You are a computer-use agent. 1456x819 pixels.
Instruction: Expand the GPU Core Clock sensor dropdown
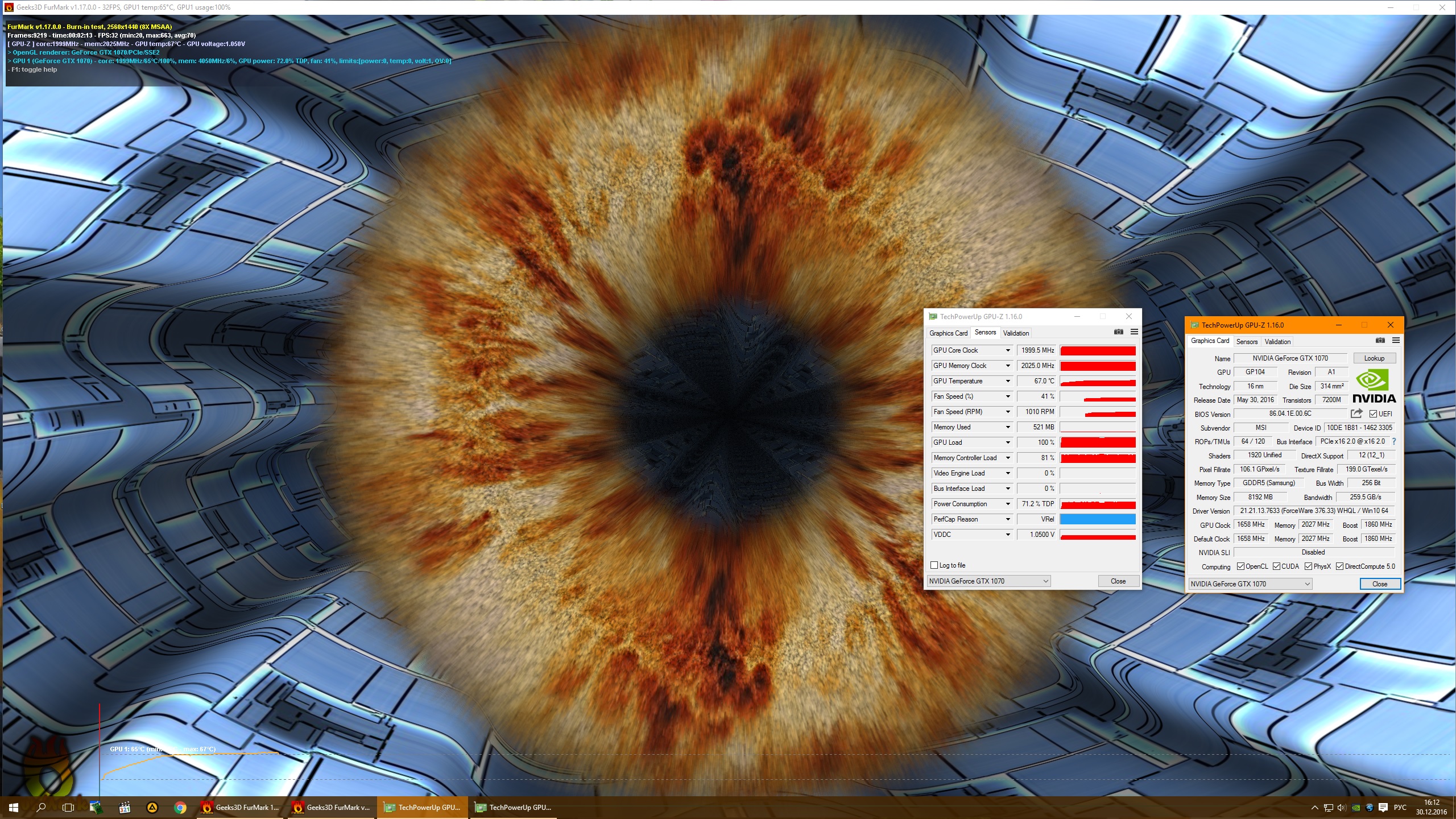(1008, 350)
